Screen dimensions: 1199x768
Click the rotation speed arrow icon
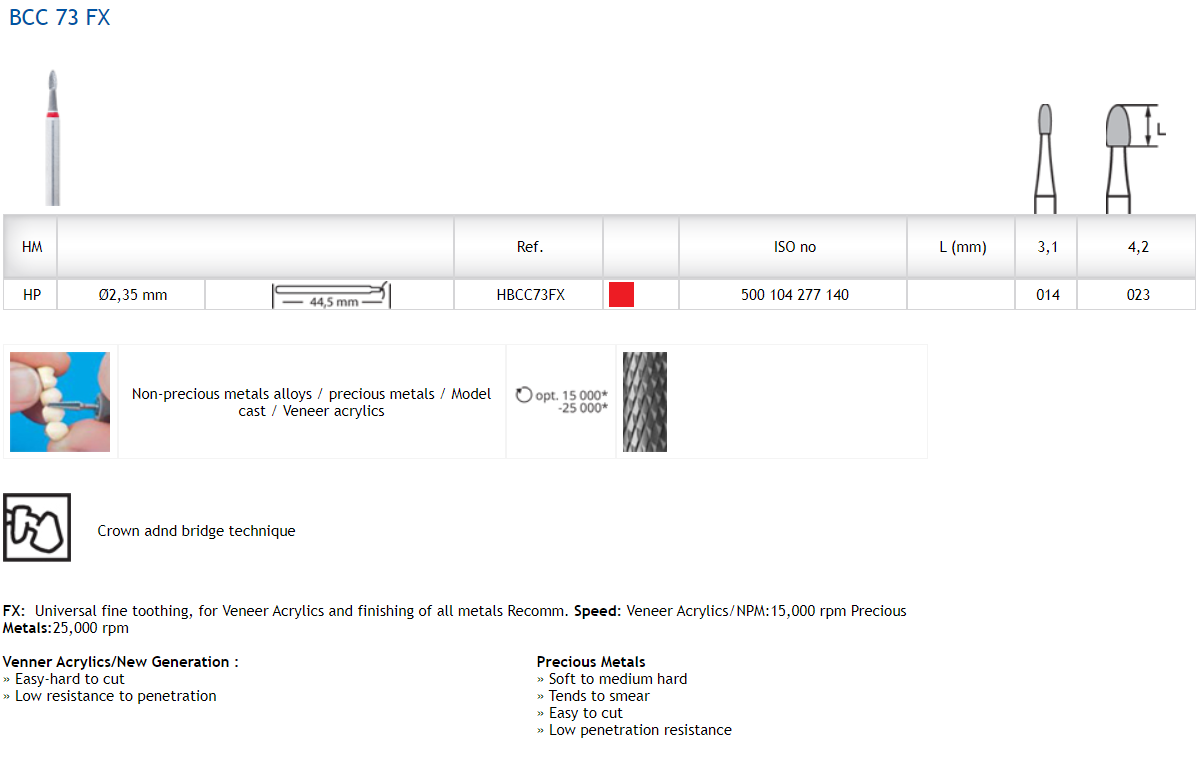coord(524,395)
